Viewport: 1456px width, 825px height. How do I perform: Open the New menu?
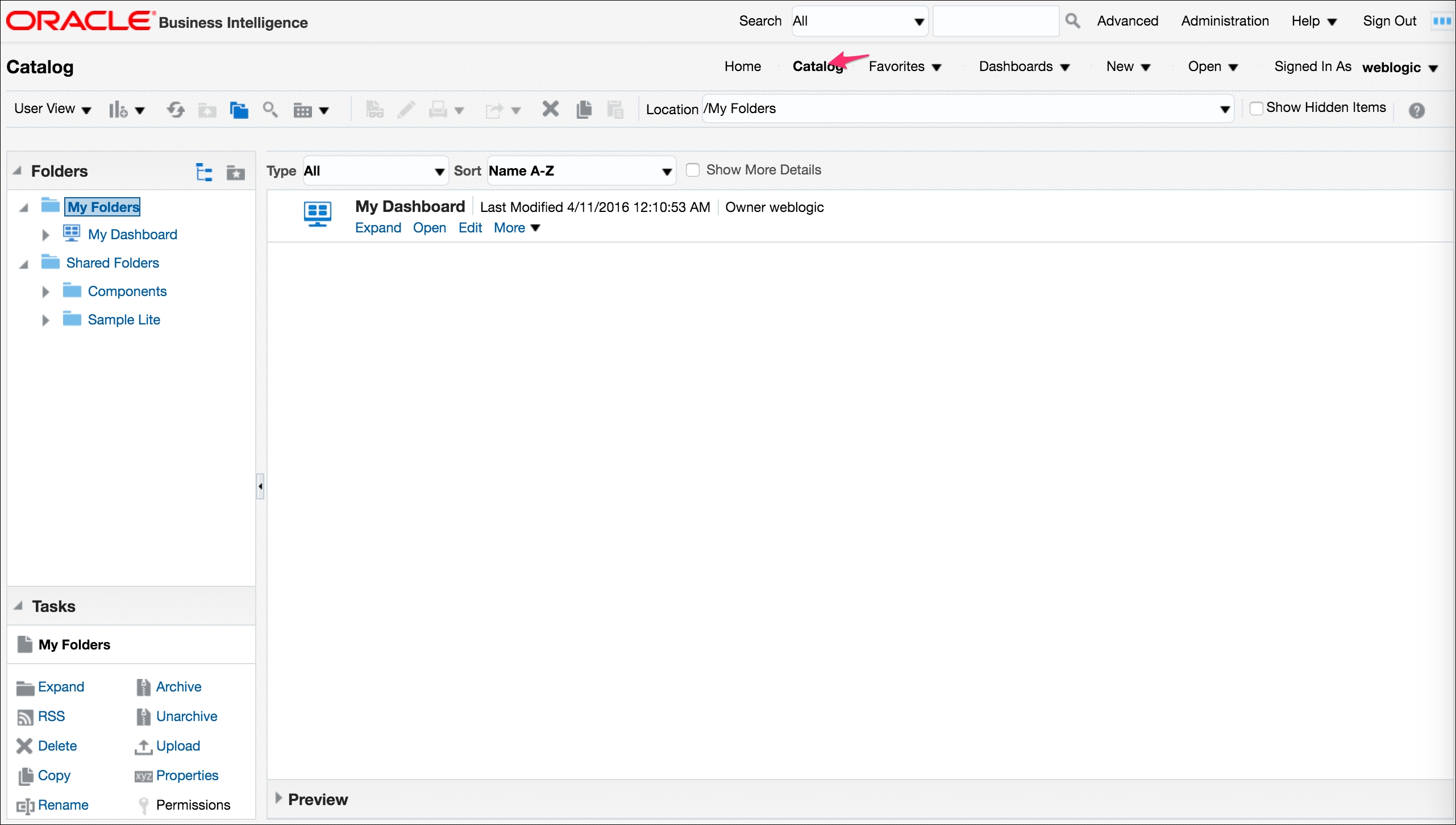[1128, 66]
